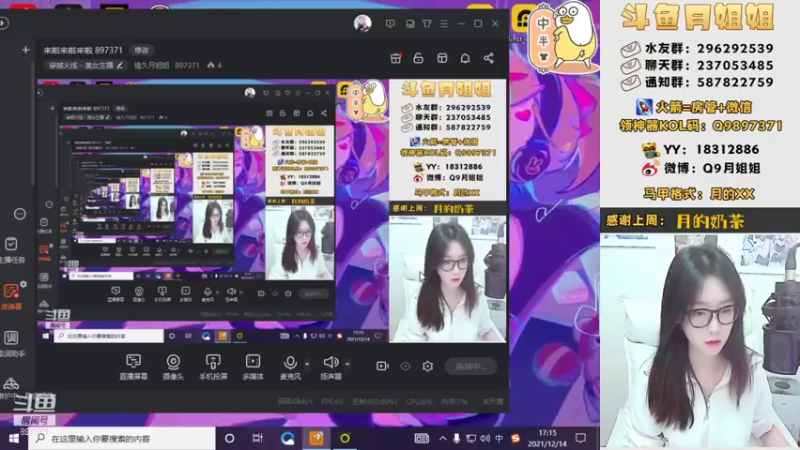Open touch keyboard icon in system tray

tap(421, 438)
